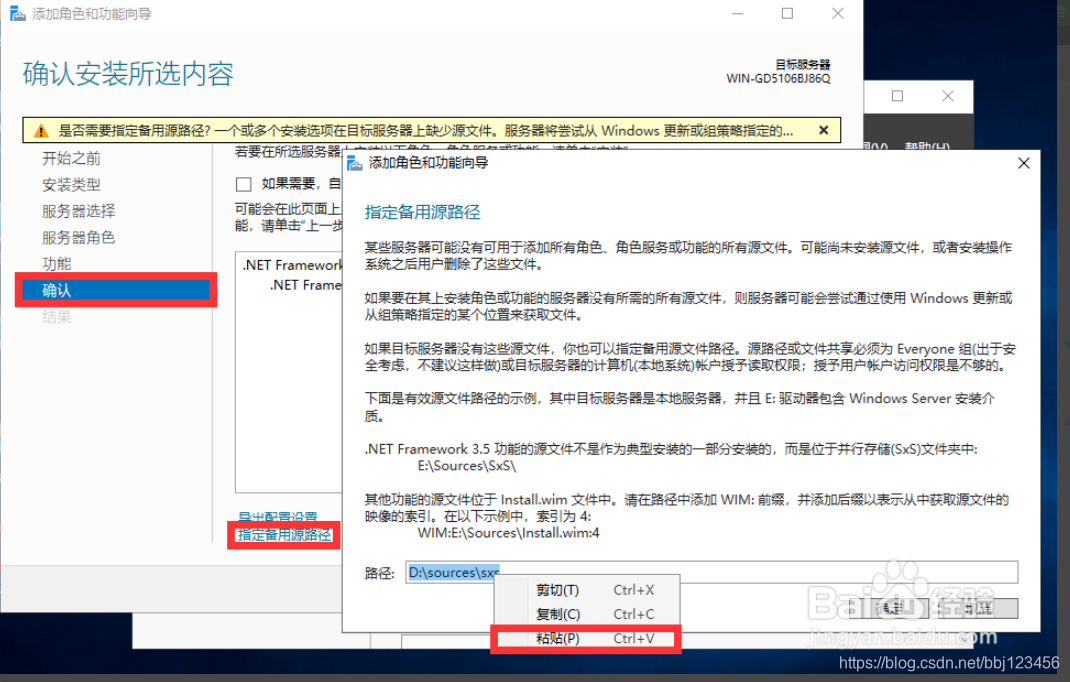
Task: Click the 导出配置设置 link
Action: pyautogui.click(x=277, y=515)
